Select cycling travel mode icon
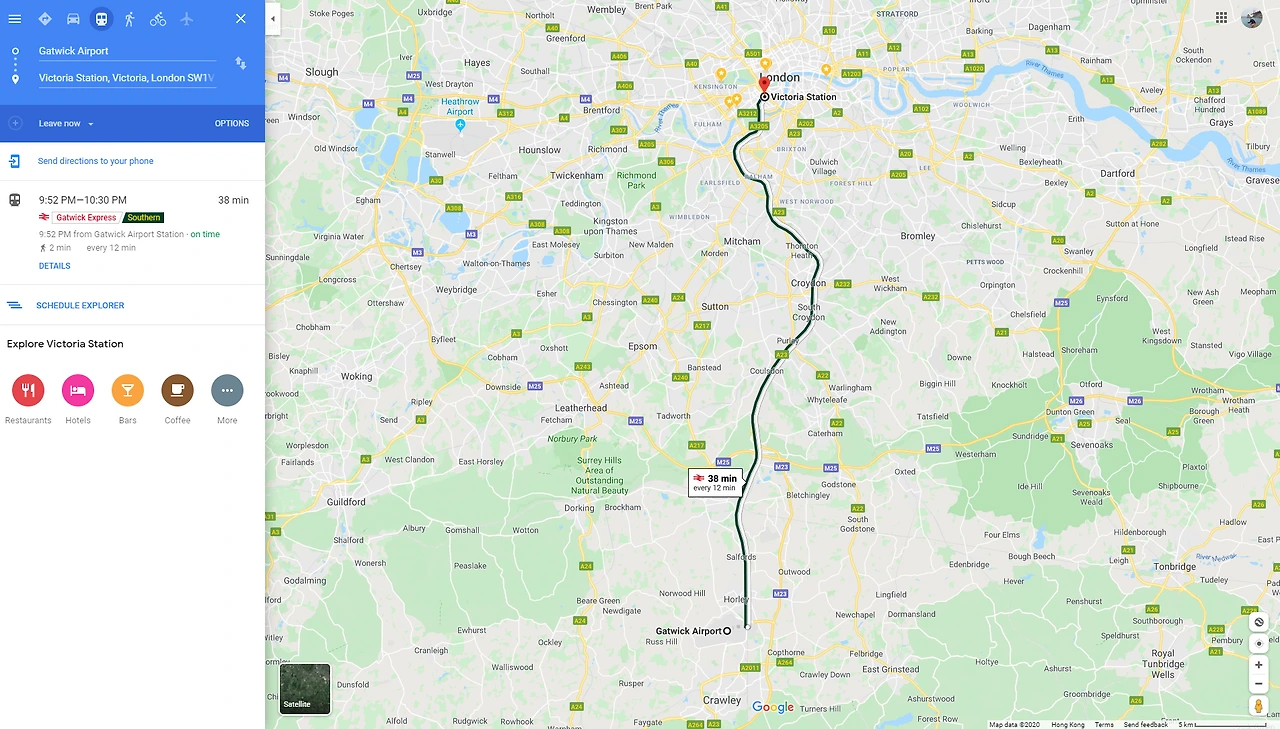1280x729 pixels. click(158, 19)
